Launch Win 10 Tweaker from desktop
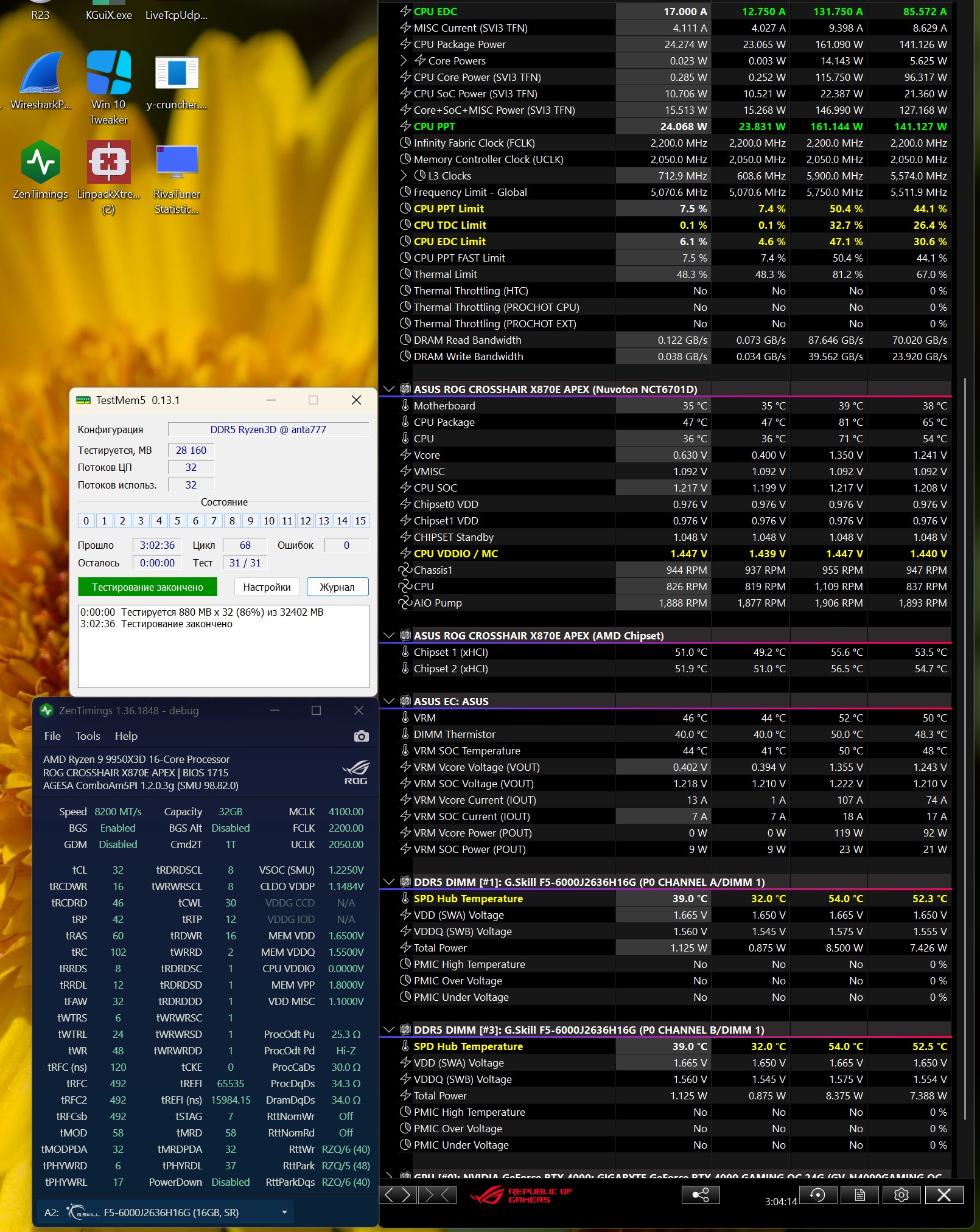The height and width of the screenshot is (1232, 980). (x=108, y=88)
